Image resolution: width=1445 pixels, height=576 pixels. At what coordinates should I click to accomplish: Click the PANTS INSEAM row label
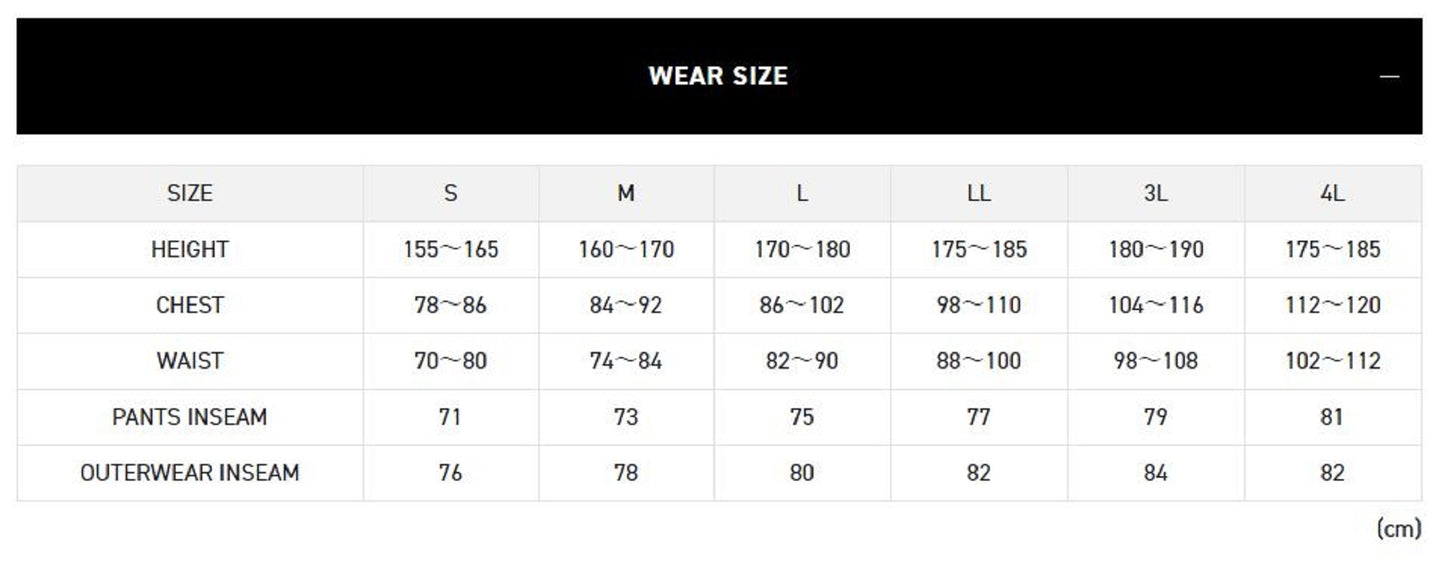(190, 417)
